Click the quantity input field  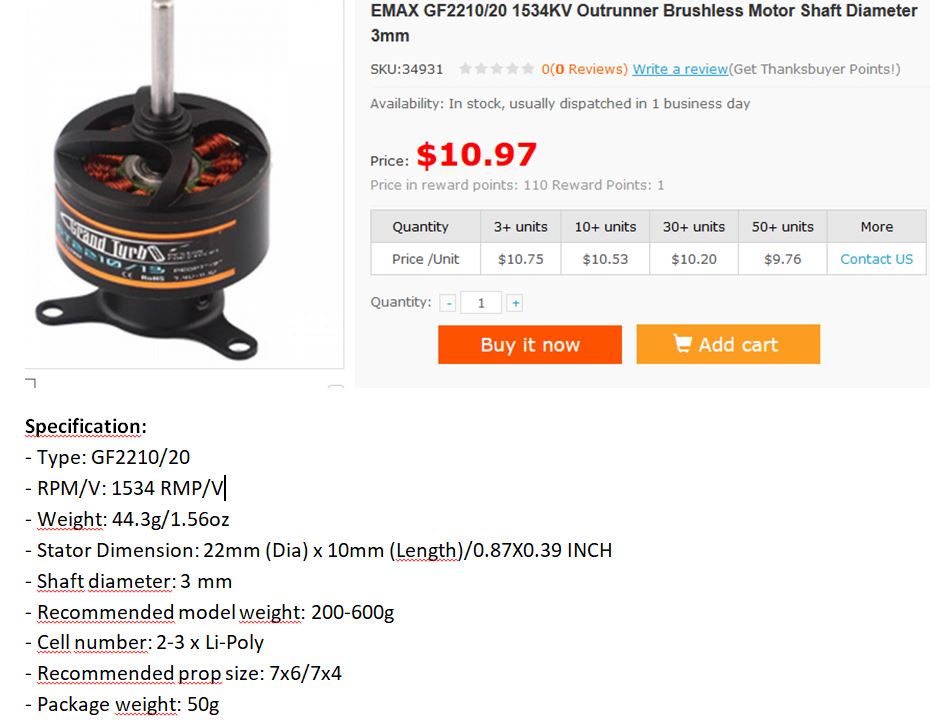[481, 303]
